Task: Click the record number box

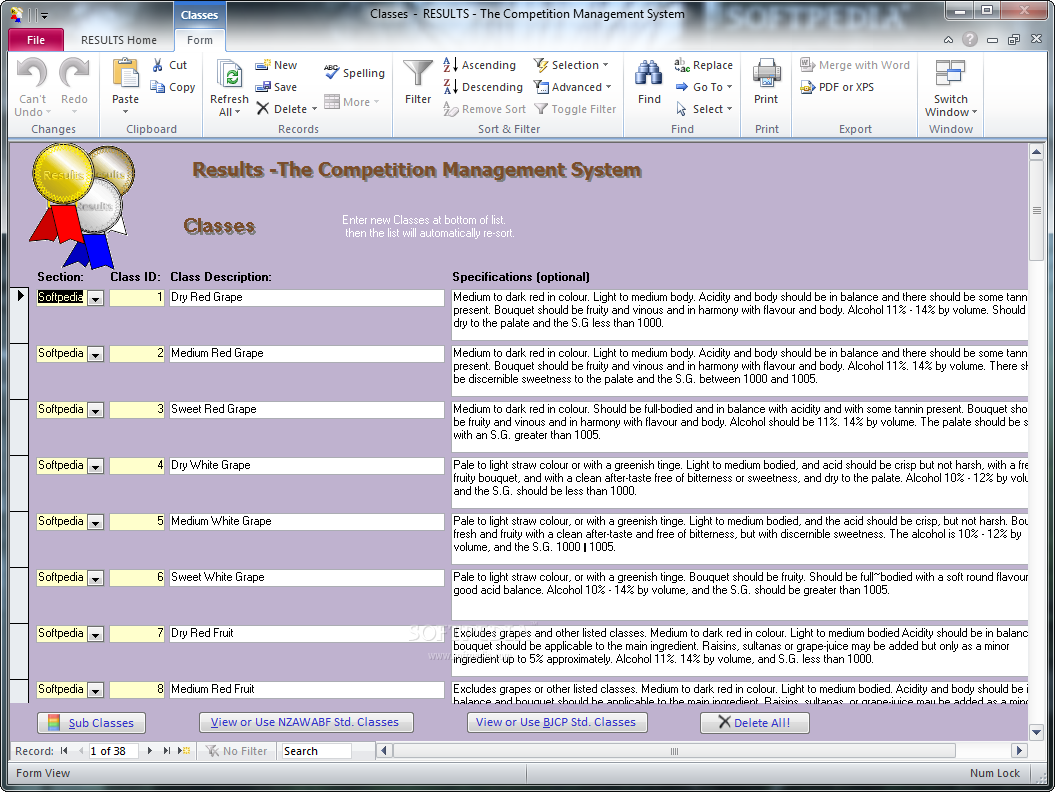Action: [113, 751]
